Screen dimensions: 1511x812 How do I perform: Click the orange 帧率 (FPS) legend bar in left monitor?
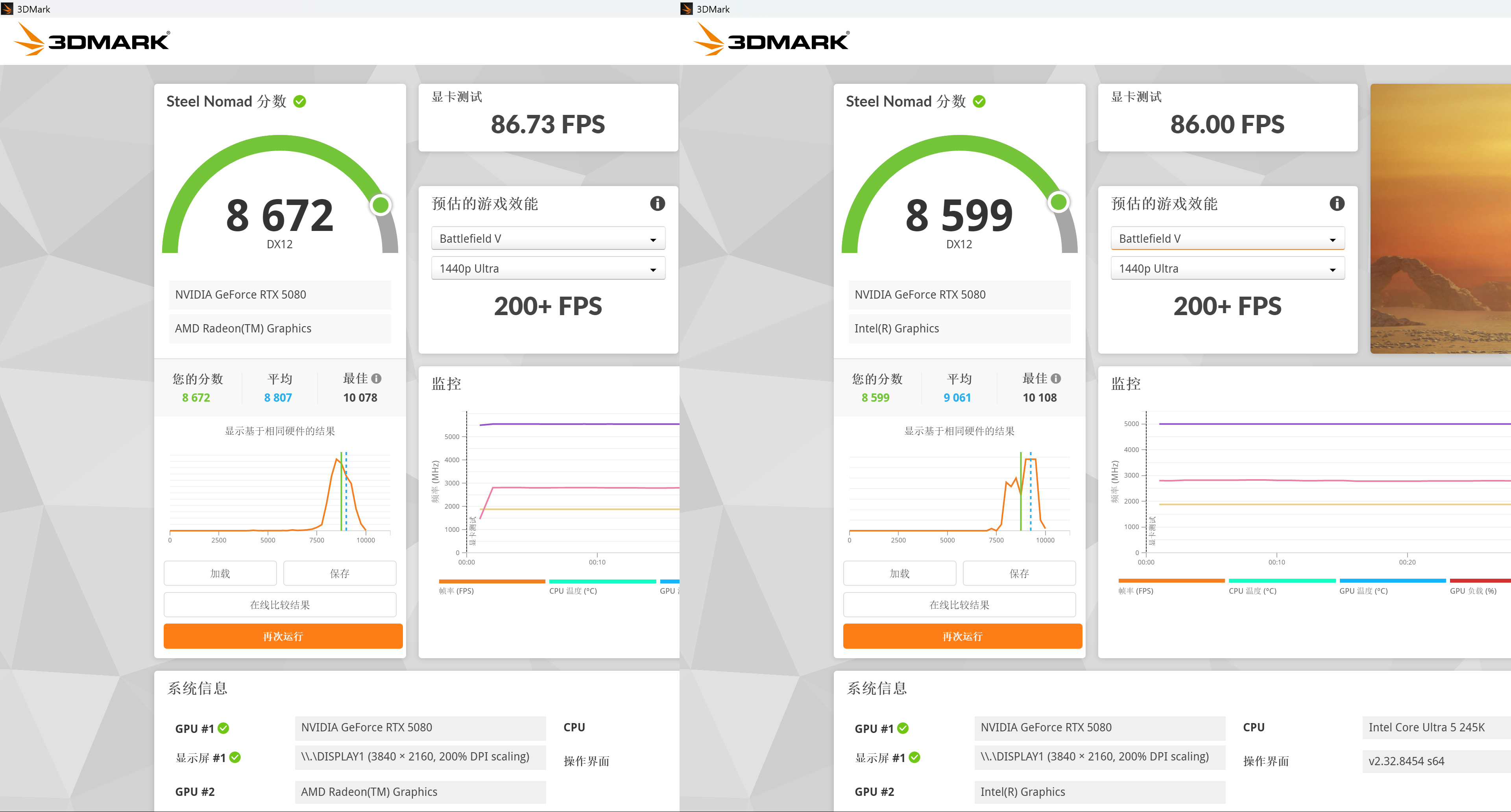491,581
